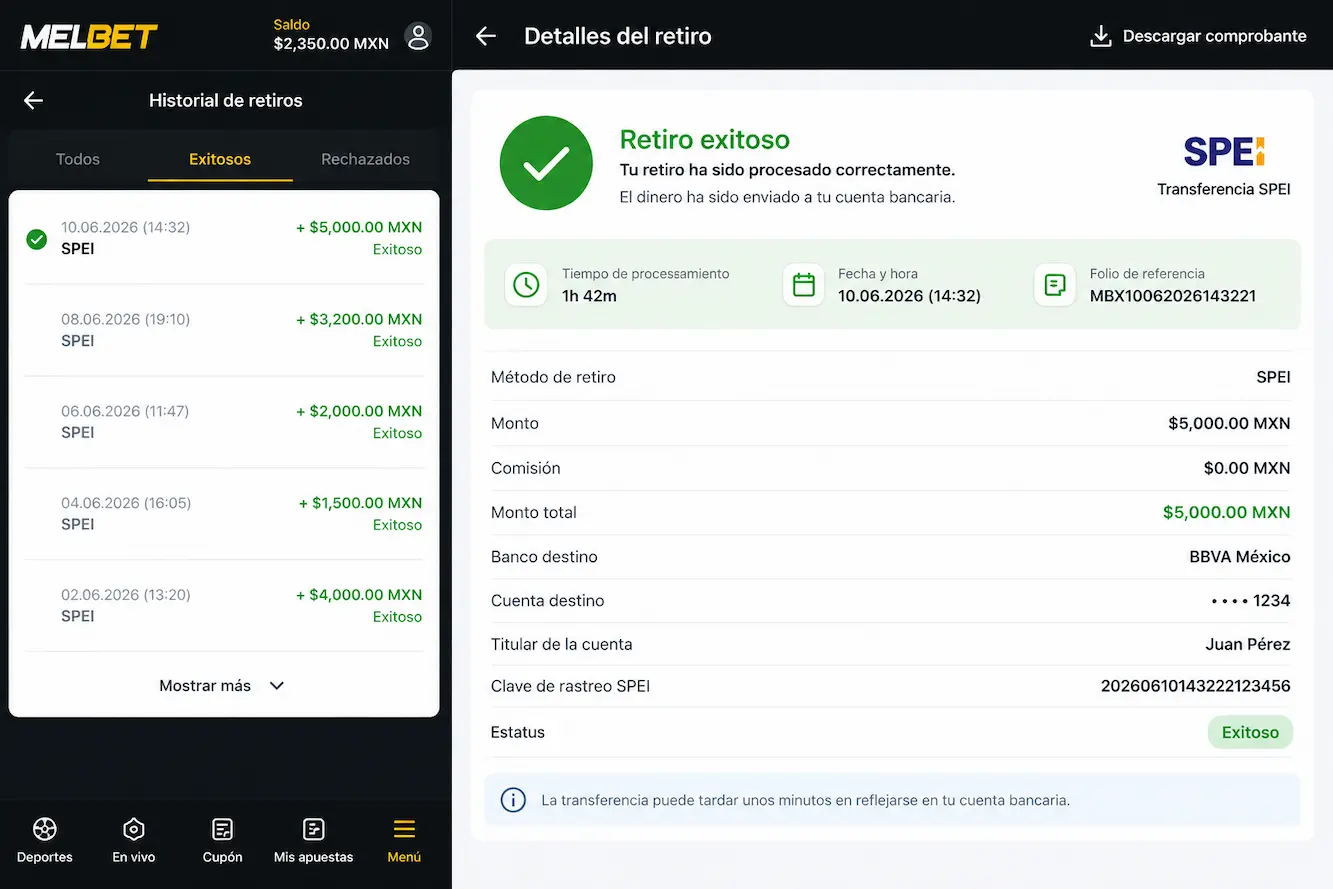Click account holder Juan Pérez
Screen dimensions: 1333x889
(1248, 644)
